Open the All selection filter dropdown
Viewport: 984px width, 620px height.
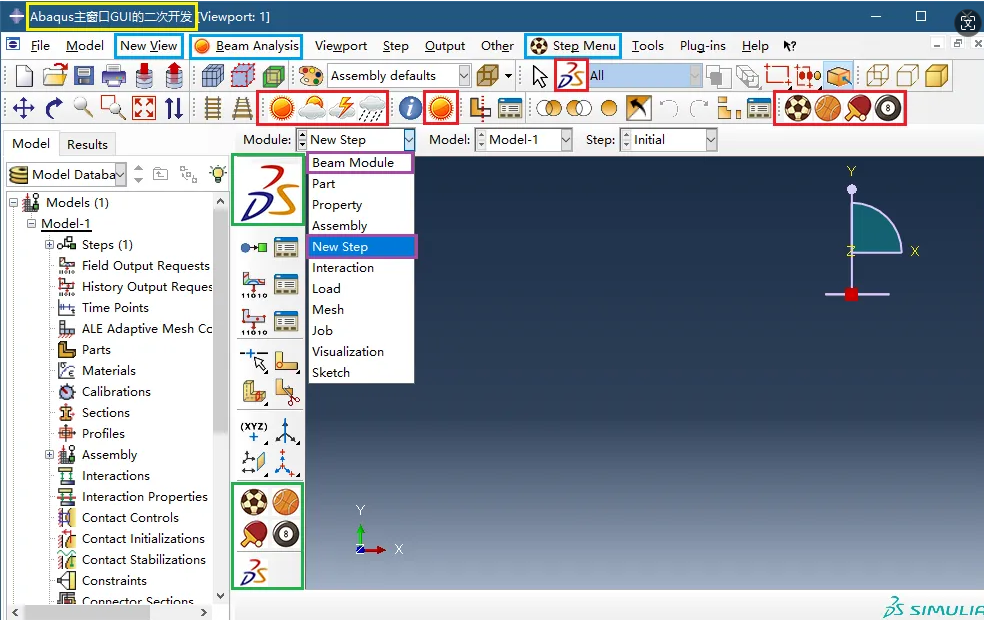pyautogui.click(x=695, y=76)
